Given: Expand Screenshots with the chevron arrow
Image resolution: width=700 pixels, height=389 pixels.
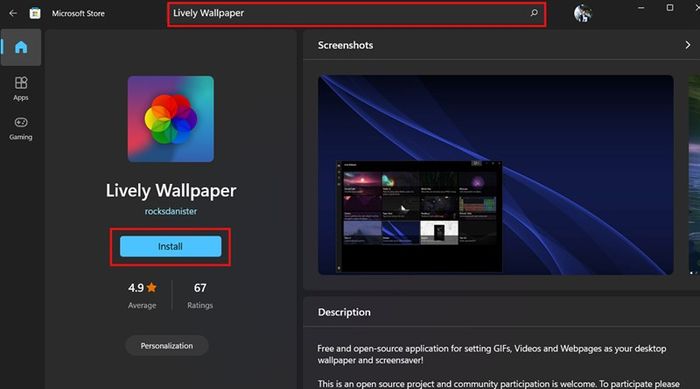Looking at the screenshot, I should 688,45.
